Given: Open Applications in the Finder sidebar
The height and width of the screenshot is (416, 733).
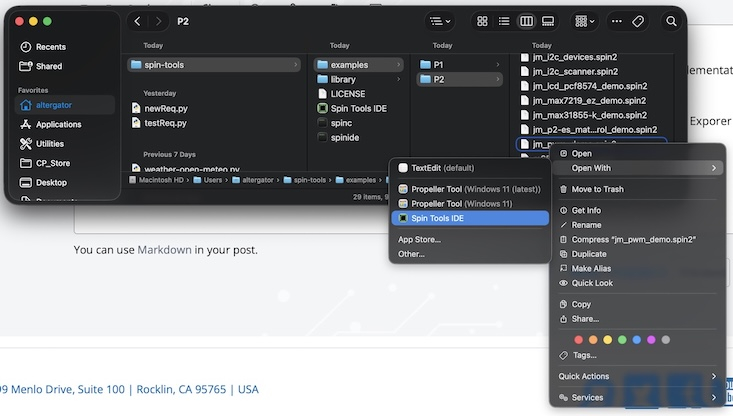Looking at the screenshot, I should point(58,124).
